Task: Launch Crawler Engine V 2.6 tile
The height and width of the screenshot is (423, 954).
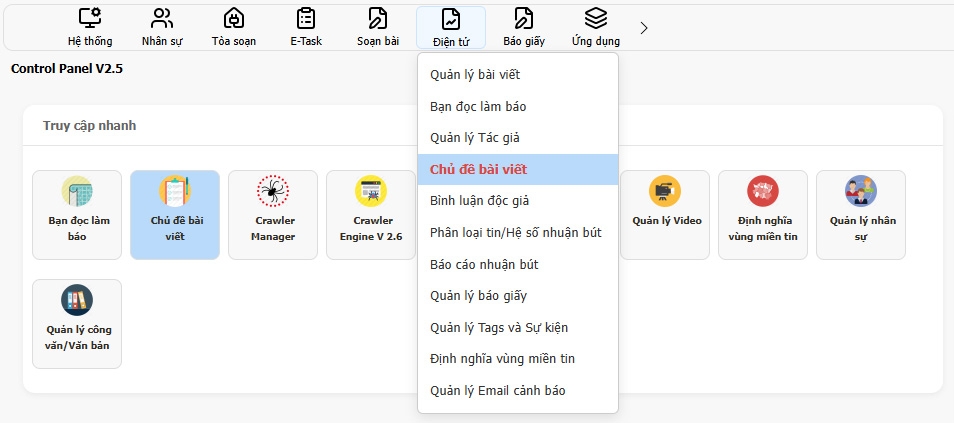Action: click(x=371, y=215)
